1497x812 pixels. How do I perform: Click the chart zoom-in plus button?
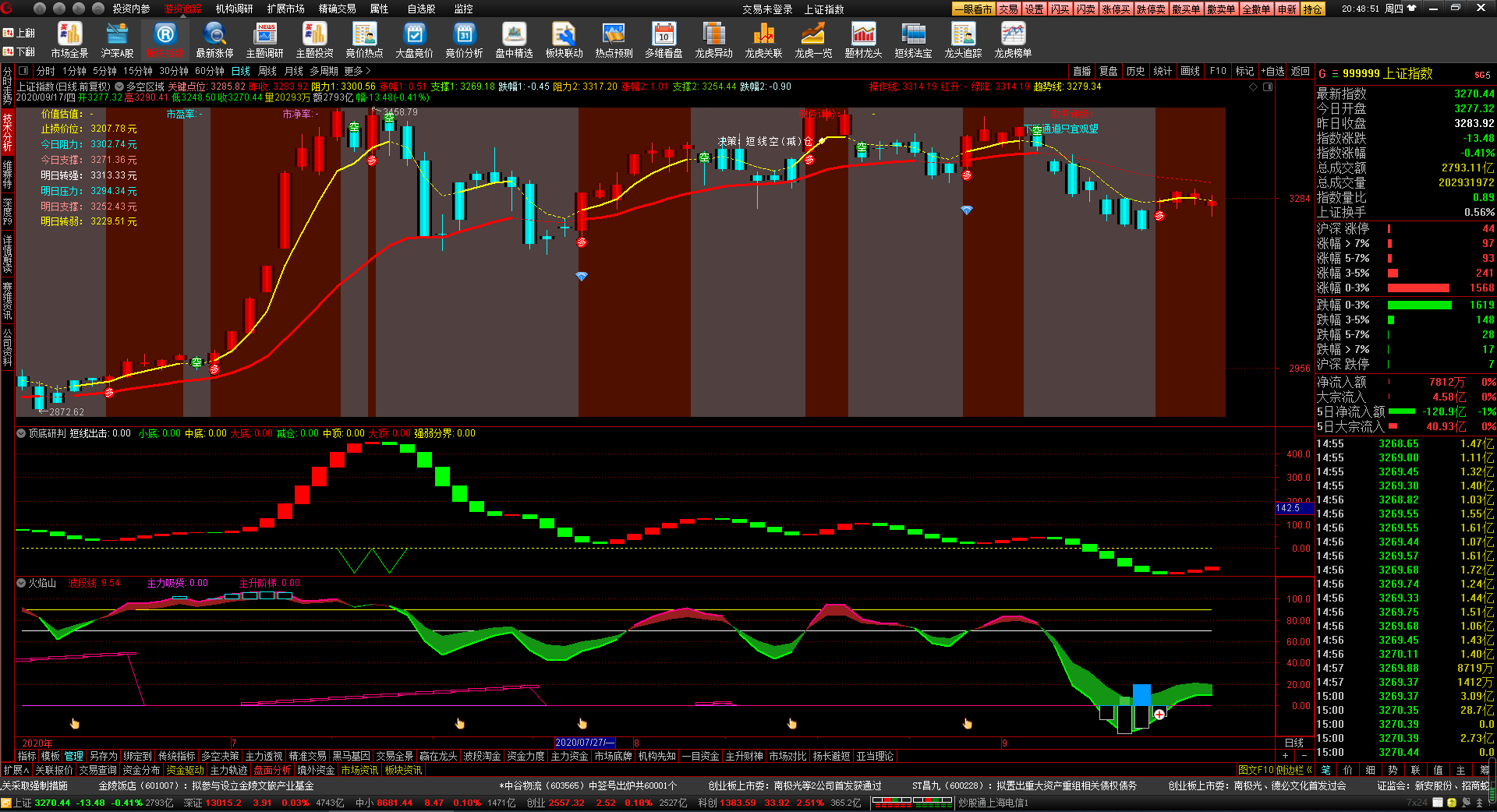(x=1285, y=756)
